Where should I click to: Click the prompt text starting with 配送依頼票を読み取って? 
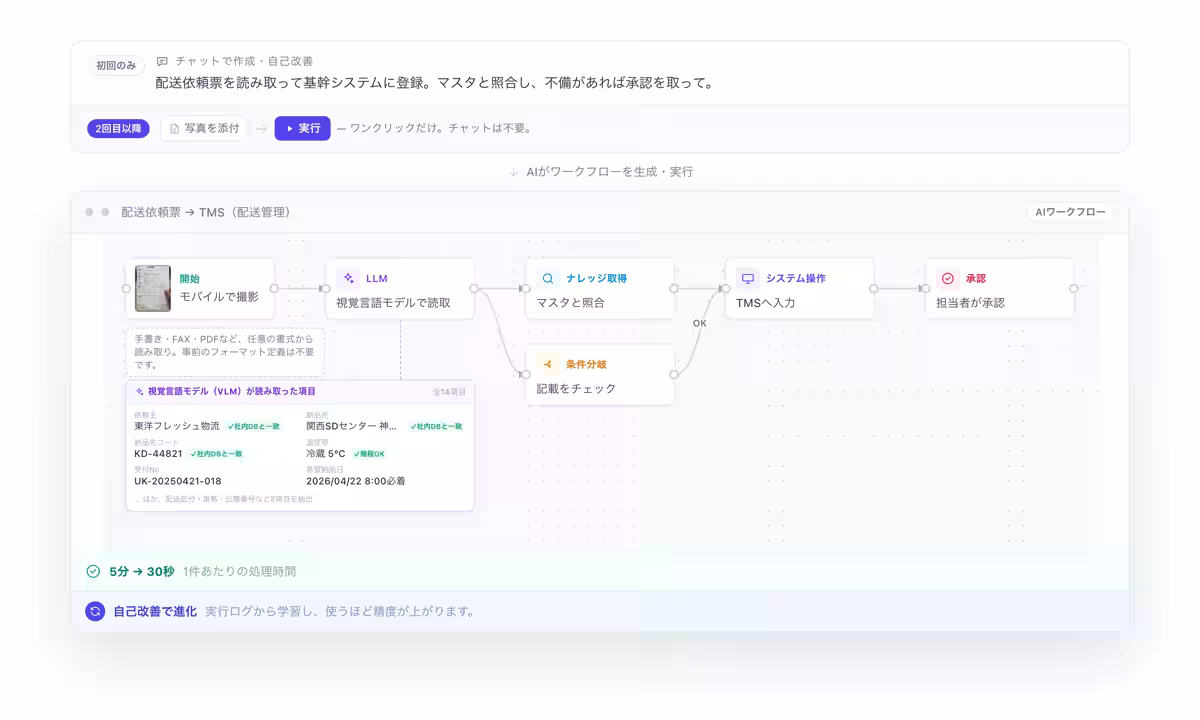(435, 83)
